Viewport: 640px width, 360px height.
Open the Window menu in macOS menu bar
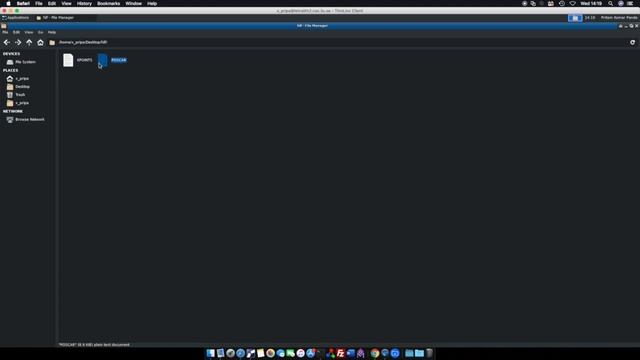coord(133,3)
